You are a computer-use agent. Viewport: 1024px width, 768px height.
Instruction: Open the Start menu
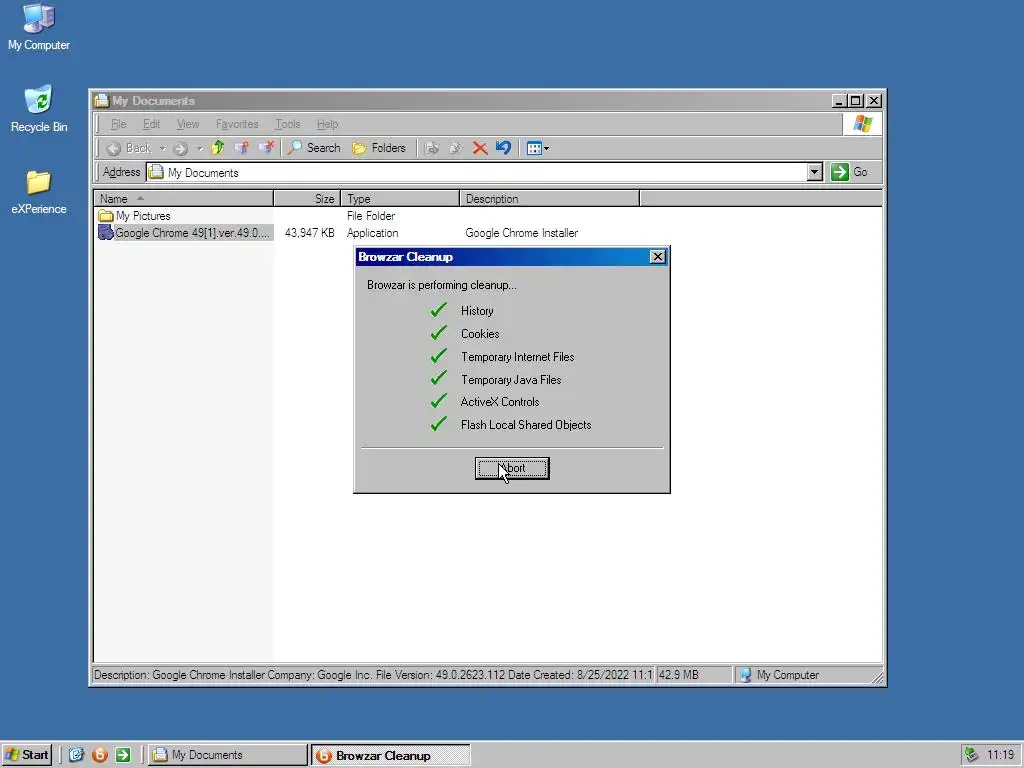[x=27, y=755]
